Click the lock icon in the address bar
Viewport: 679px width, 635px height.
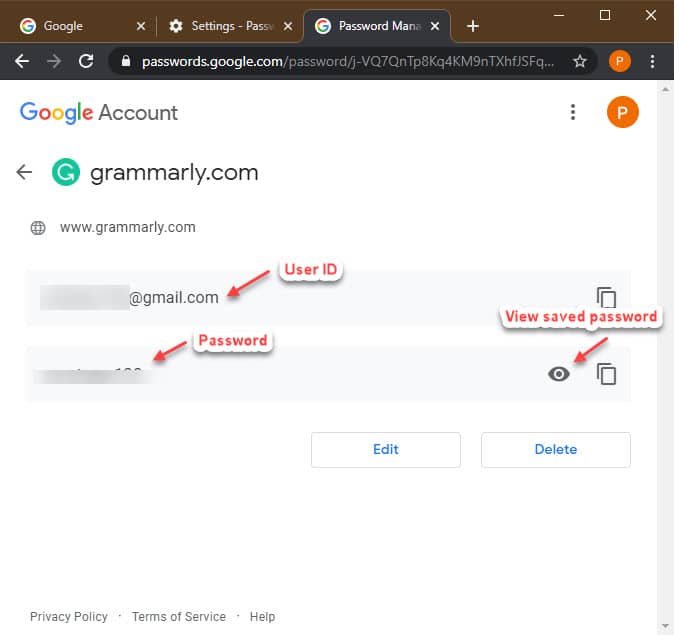[126, 61]
